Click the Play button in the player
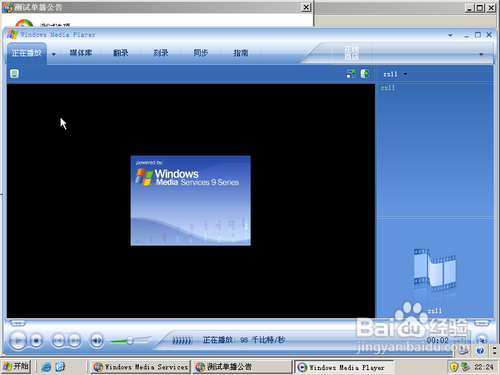This screenshot has width=500, height=375. (x=18, y=340)
